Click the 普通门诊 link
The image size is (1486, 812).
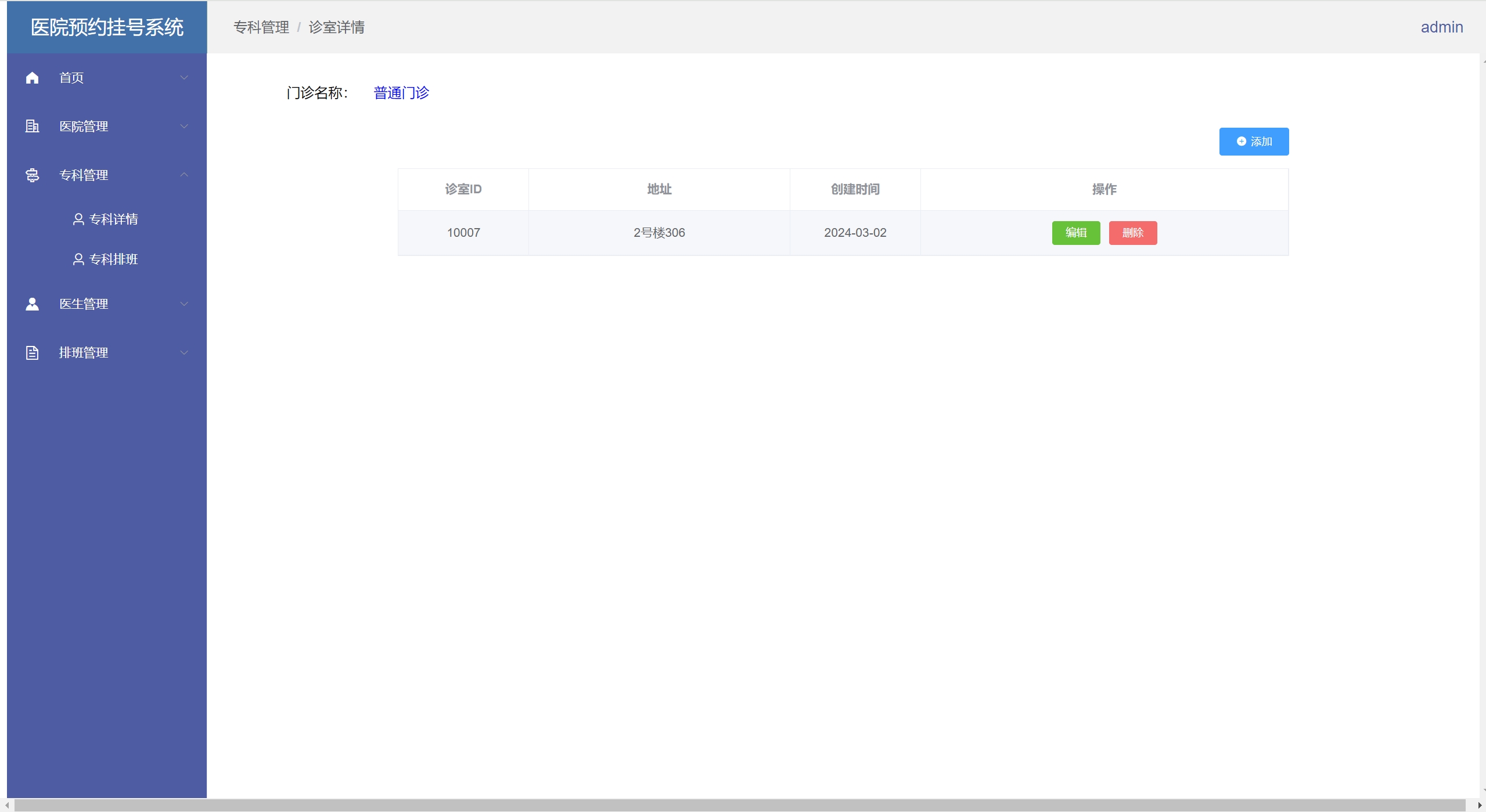tap(401, 93)
